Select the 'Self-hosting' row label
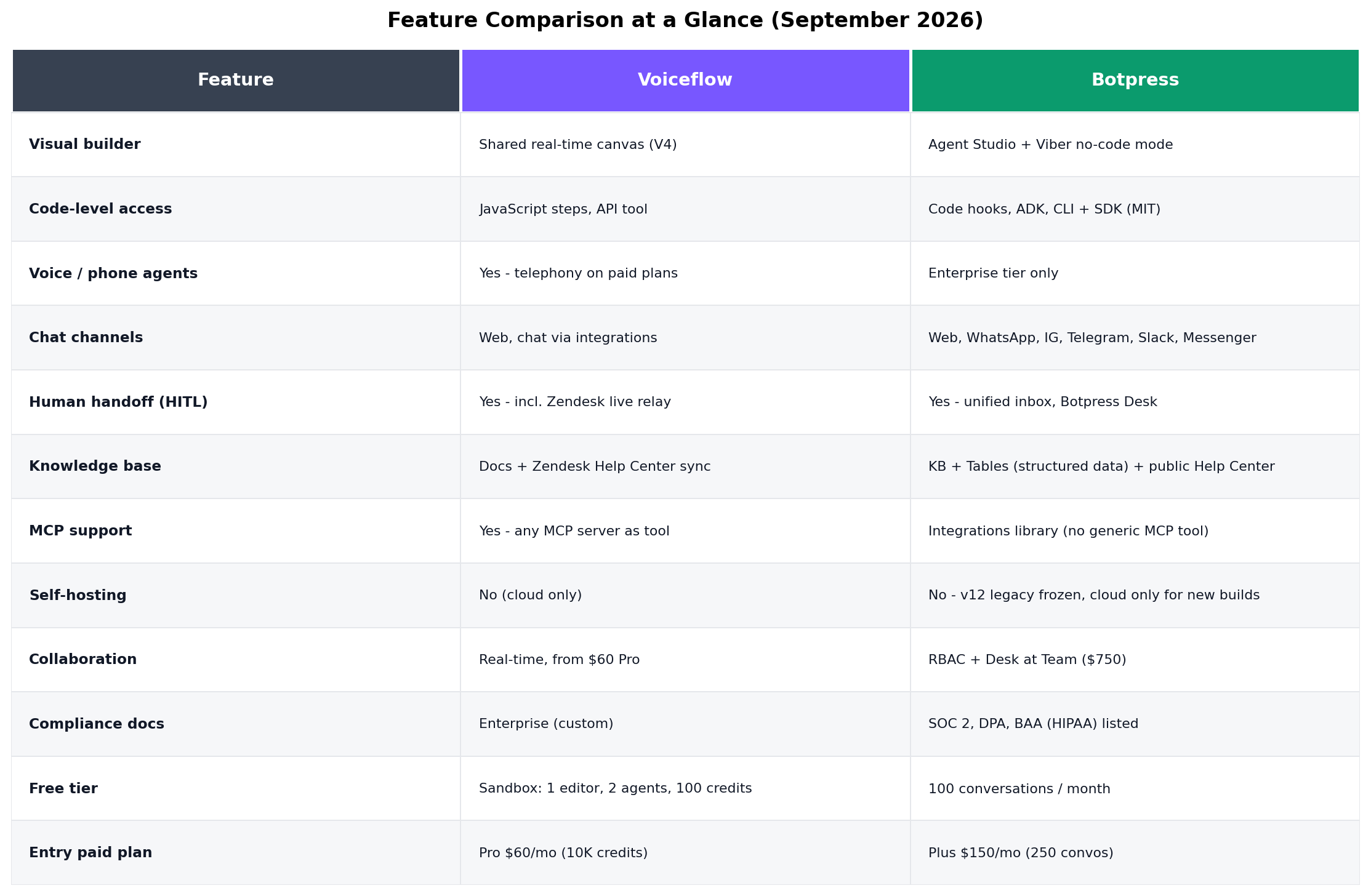The height and width of the screenshot is (896, 1371). tap(78, 596)
